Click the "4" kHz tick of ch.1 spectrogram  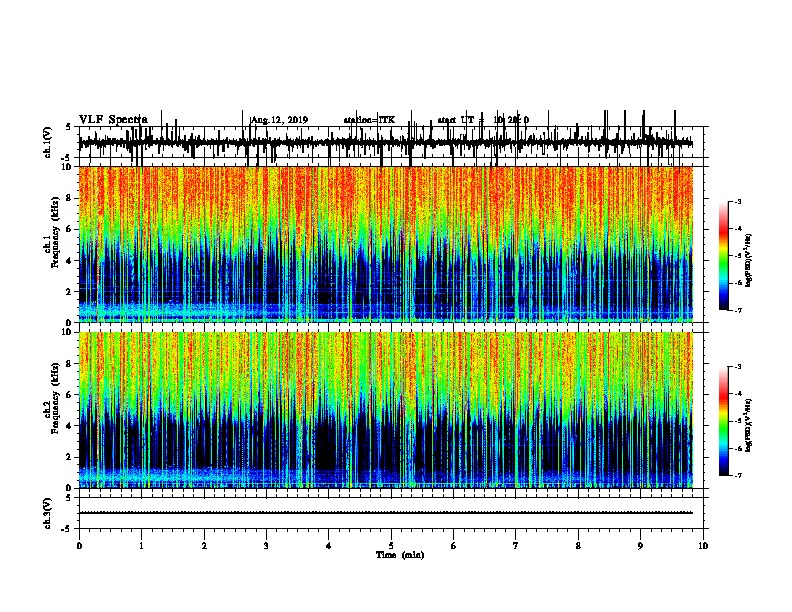point(70,261)
